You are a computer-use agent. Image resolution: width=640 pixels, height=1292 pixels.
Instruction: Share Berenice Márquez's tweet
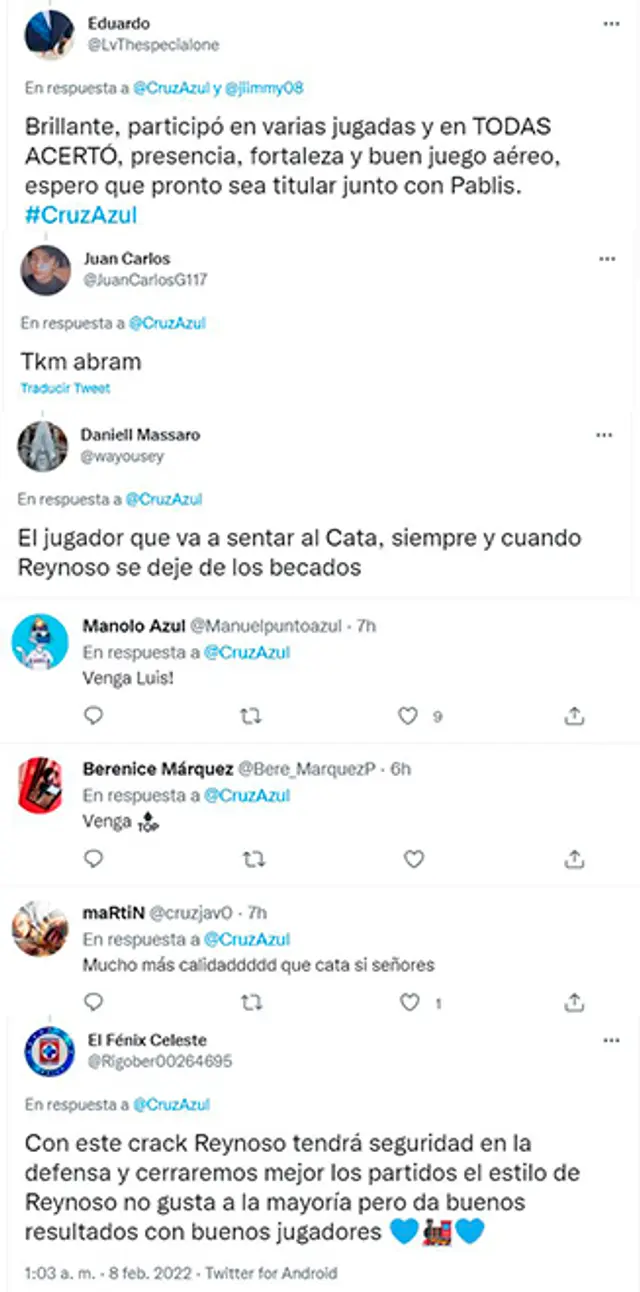(x=574, y=859)
